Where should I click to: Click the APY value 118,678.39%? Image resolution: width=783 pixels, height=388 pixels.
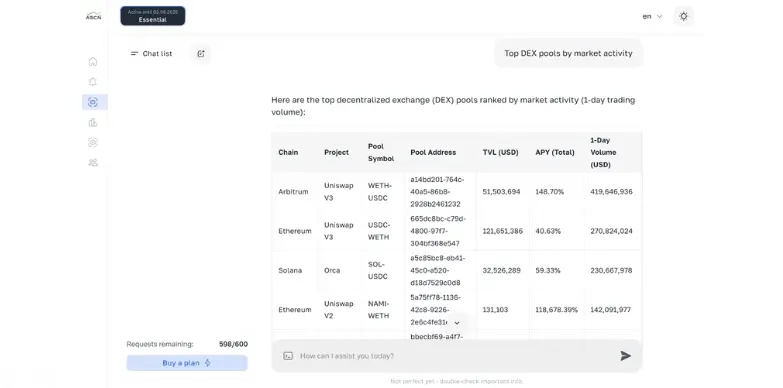coord(556,310)
